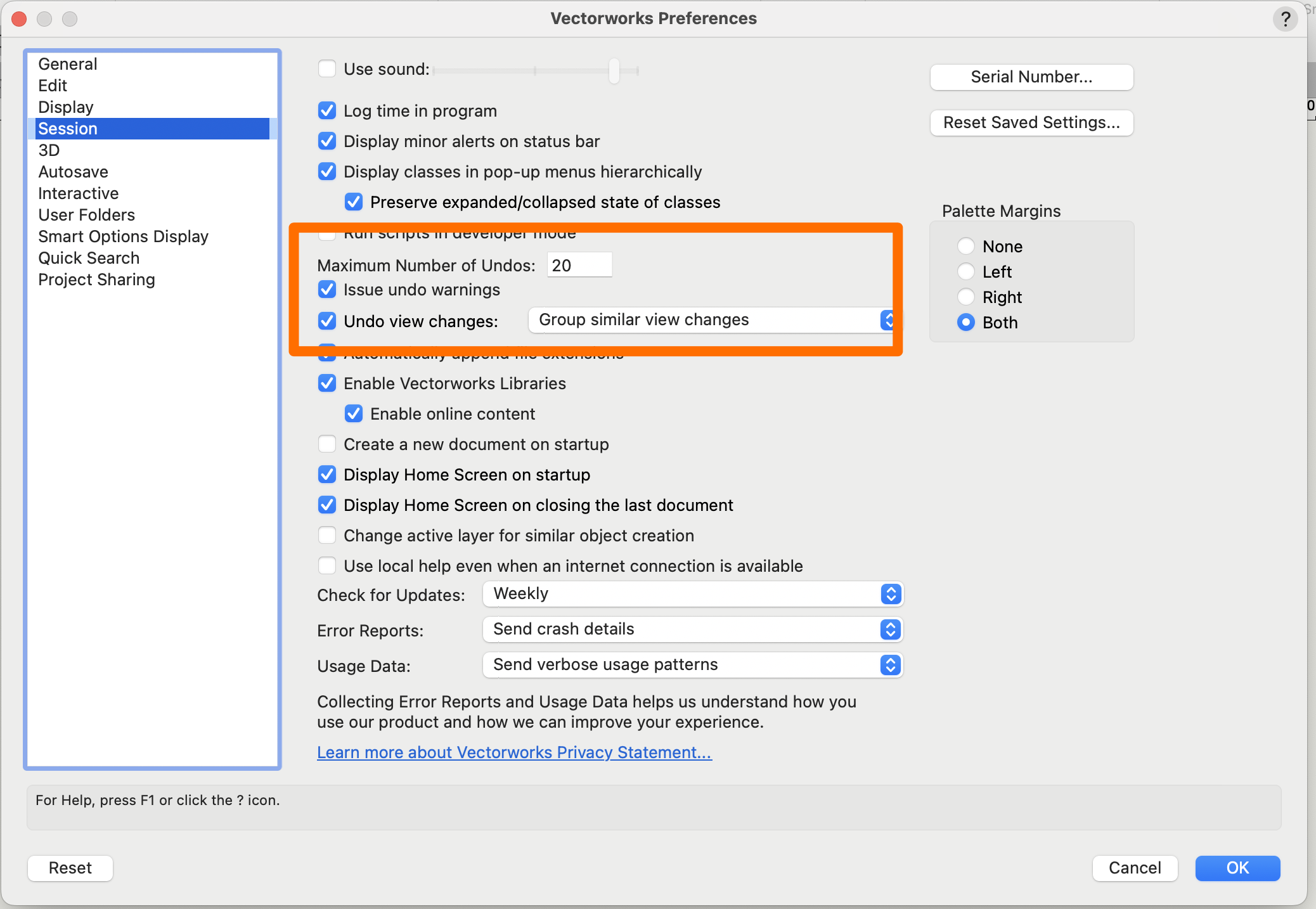Image resolution: width=1316 pixels, height=909 pixels.
Task: Click the Maximum Number of Undos field
Action: pyautogui.click(x=579, y=265)
